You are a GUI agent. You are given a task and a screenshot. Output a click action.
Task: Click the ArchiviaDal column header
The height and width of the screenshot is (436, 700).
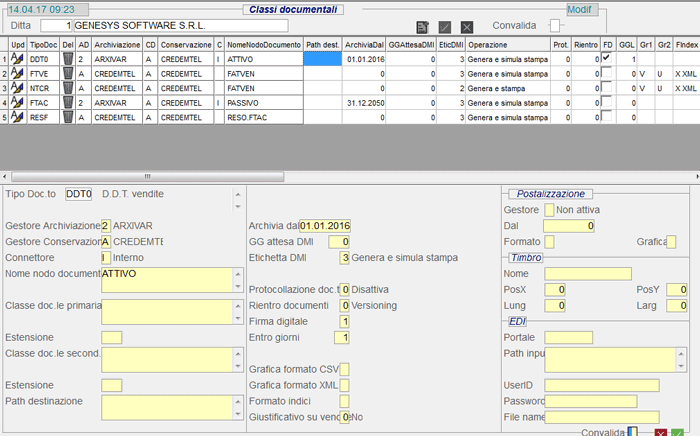tap(364, 45)
